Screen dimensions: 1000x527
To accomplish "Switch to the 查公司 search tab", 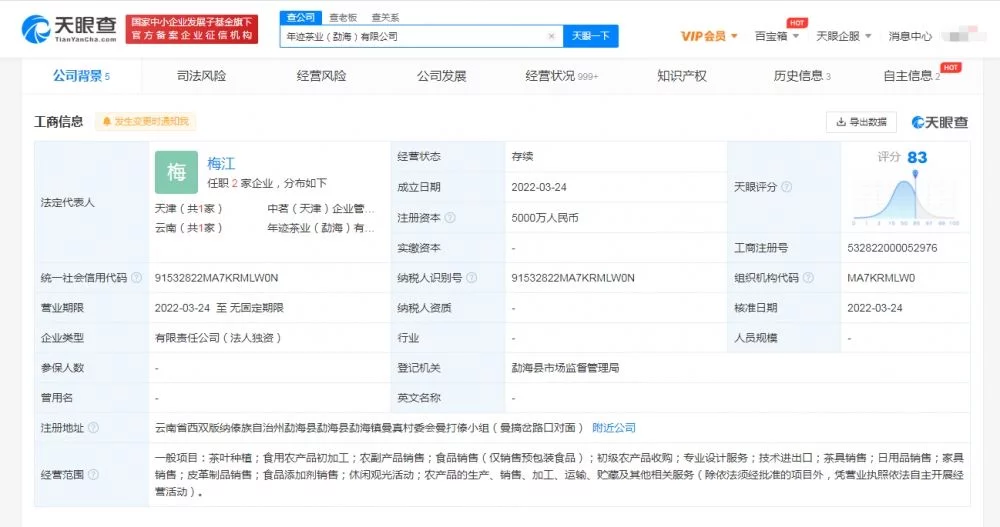I will click(300, 17).
